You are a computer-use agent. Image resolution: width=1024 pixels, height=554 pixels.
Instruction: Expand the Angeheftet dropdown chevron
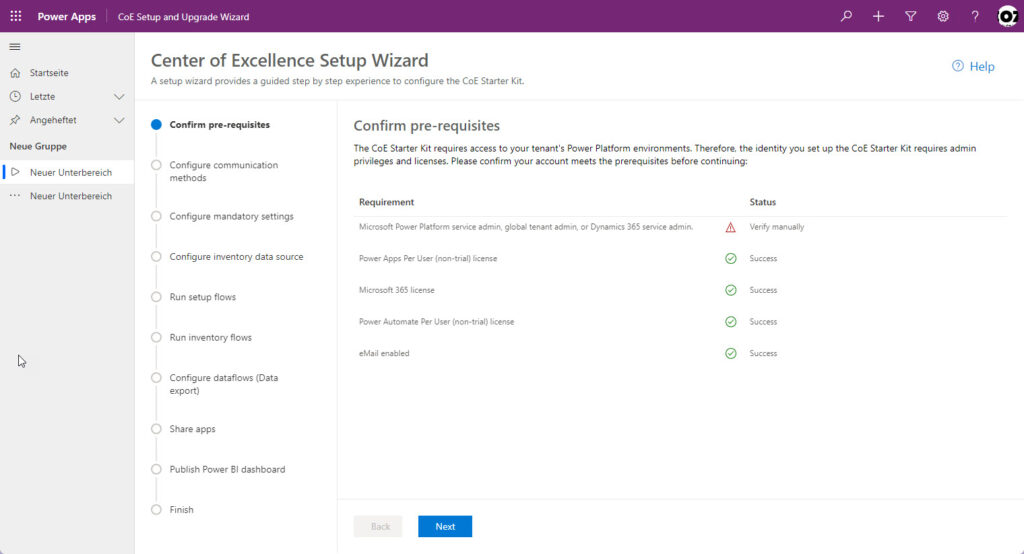[x=119, y=120]
